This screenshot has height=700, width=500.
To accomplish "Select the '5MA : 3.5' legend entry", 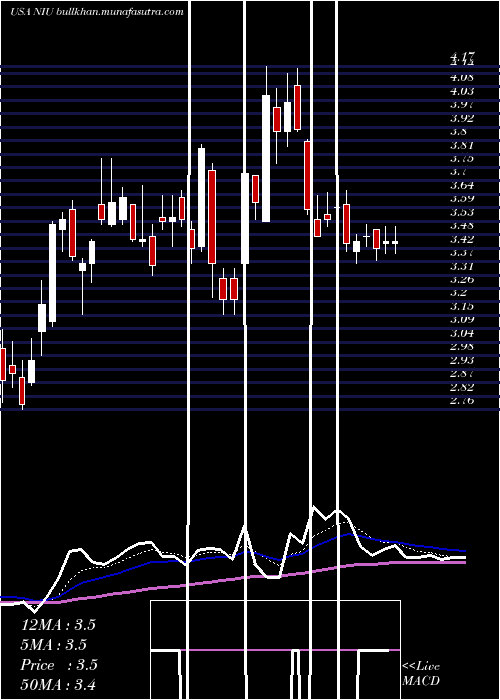I will pyautogui.click(x=54, y=645).
